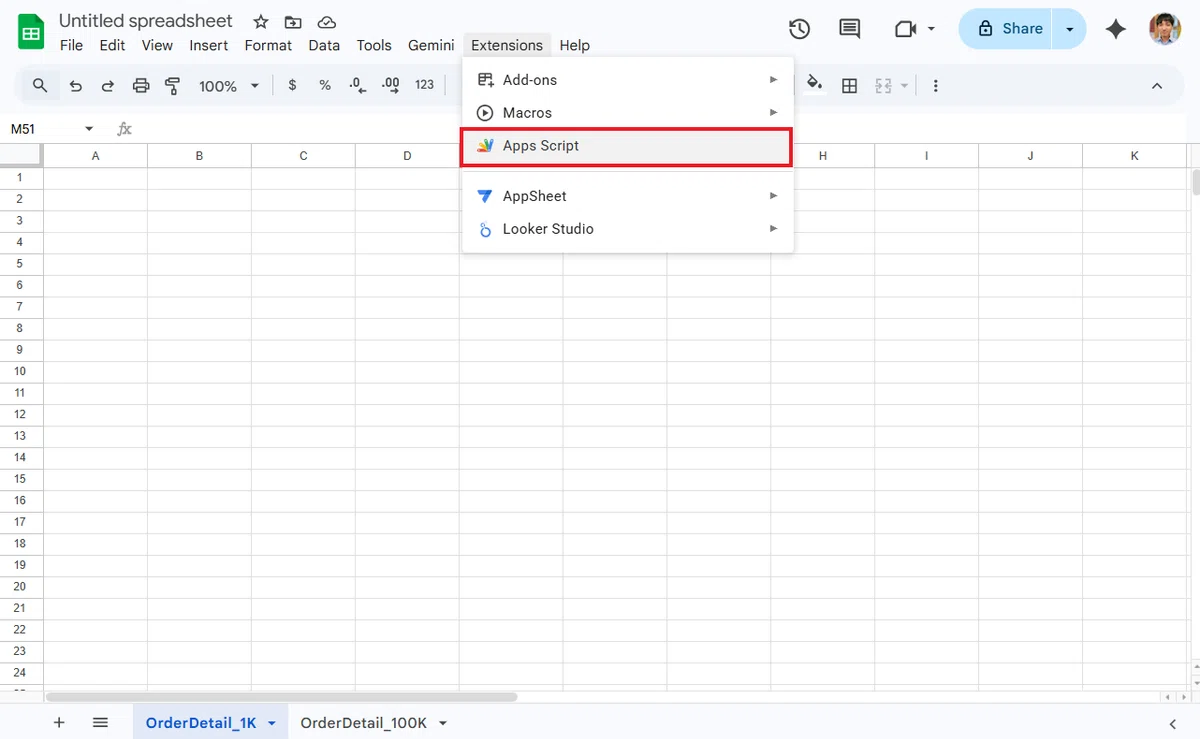Check the cloud document status icon
This screenshot has height=739, width=1200.
[326, 22]
